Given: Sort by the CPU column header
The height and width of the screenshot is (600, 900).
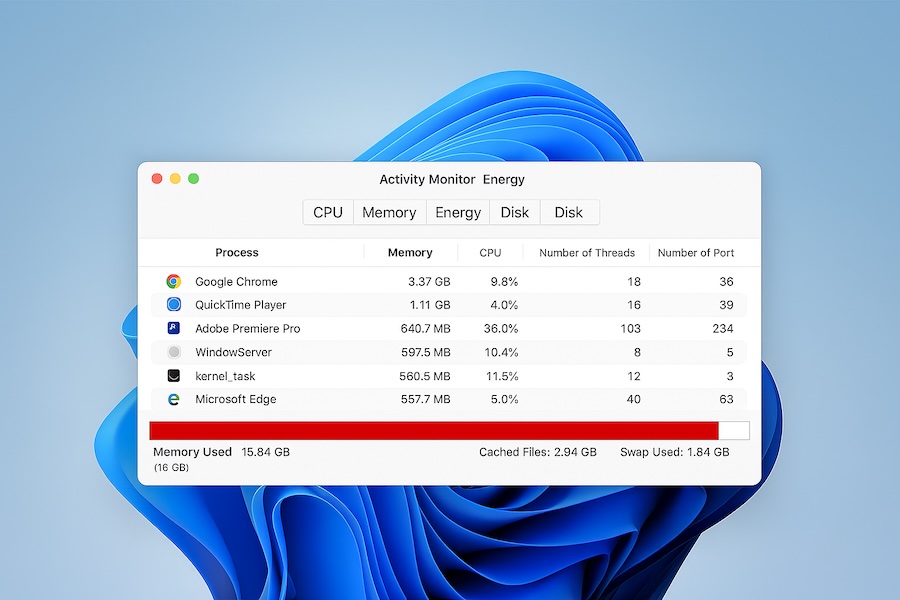Looking at the screenshot, I should click(x=489, y=253).
